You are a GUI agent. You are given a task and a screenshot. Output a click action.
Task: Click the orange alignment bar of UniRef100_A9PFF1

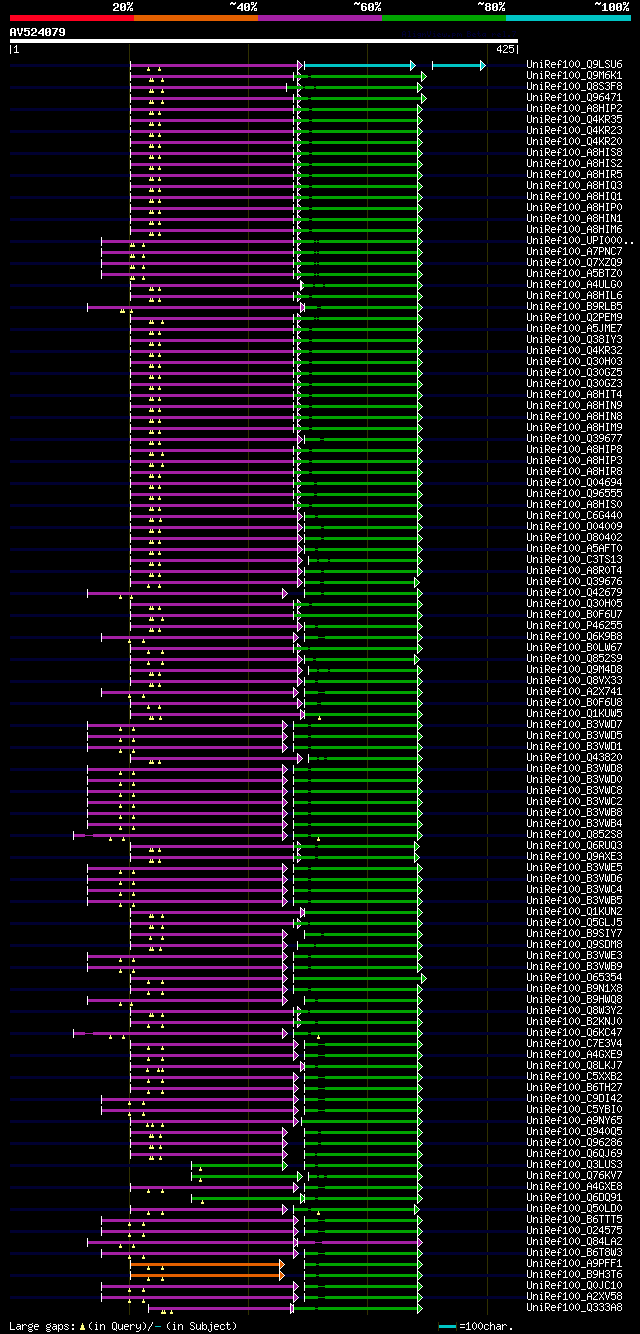tap(206, 1264)
